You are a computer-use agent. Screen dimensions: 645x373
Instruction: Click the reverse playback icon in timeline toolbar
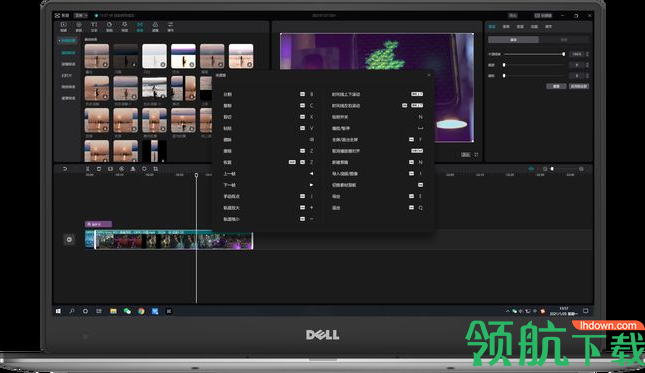coord(121,169)
